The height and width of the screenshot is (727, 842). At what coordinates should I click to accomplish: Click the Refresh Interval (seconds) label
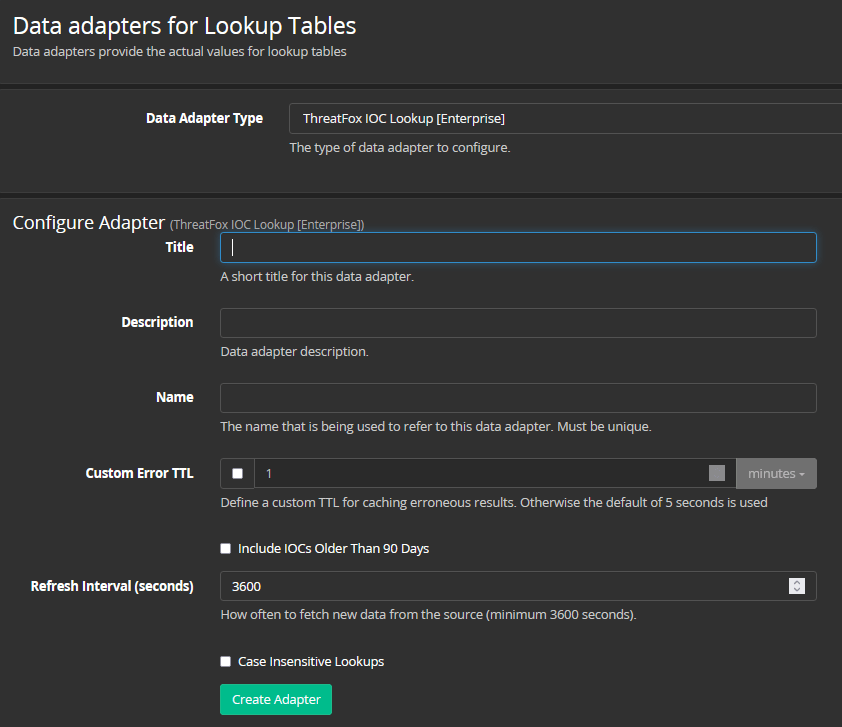pyautogui.click(x=112, y=586)
